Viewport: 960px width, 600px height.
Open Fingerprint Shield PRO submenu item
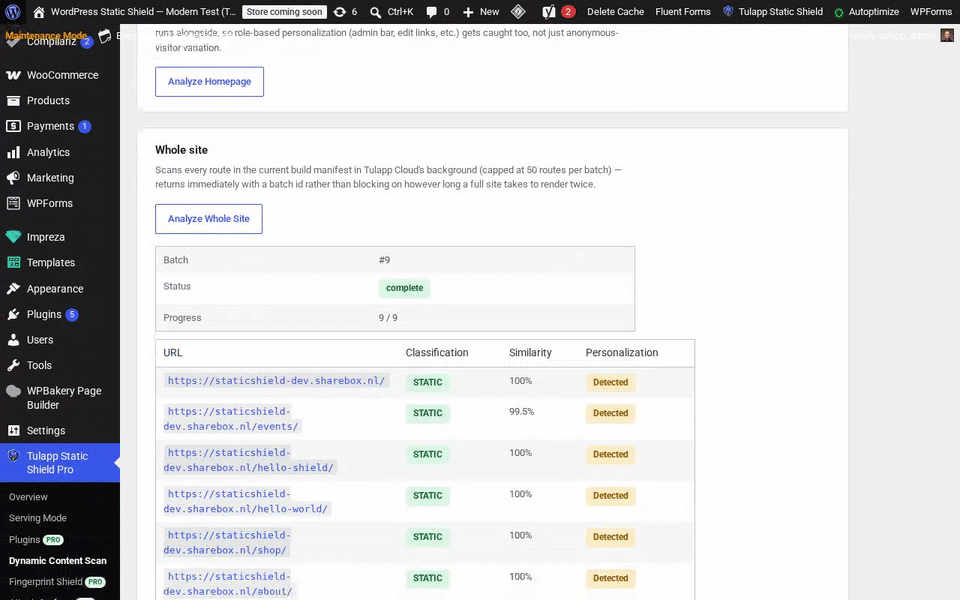(x=57, y=582)
